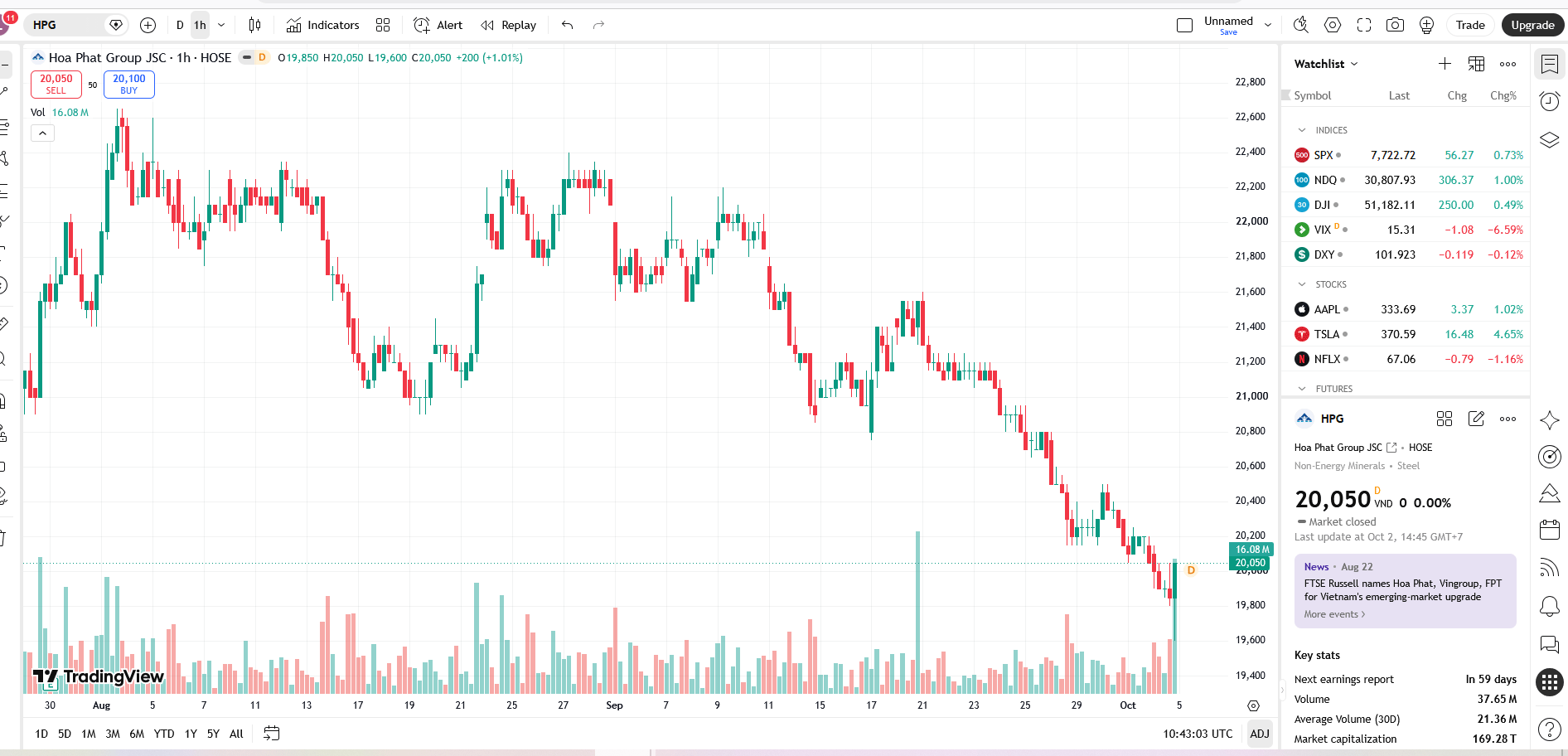Open the chart type candlestick selector
The width and height of the screenshot is (1568, 756).
click(254, 25)
